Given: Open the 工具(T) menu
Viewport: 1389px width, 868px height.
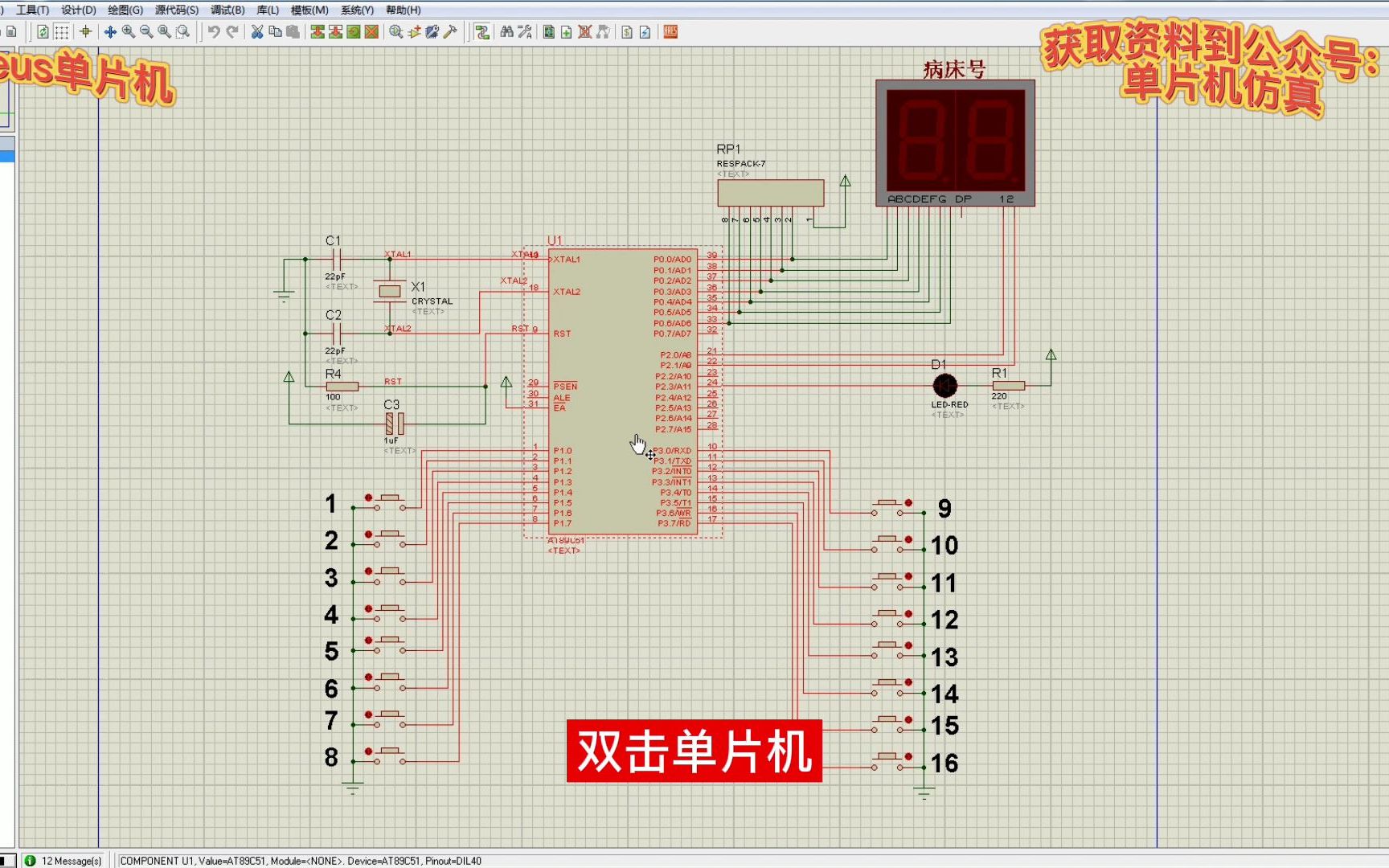Looking at the screenshot, I should click(32, 10).
